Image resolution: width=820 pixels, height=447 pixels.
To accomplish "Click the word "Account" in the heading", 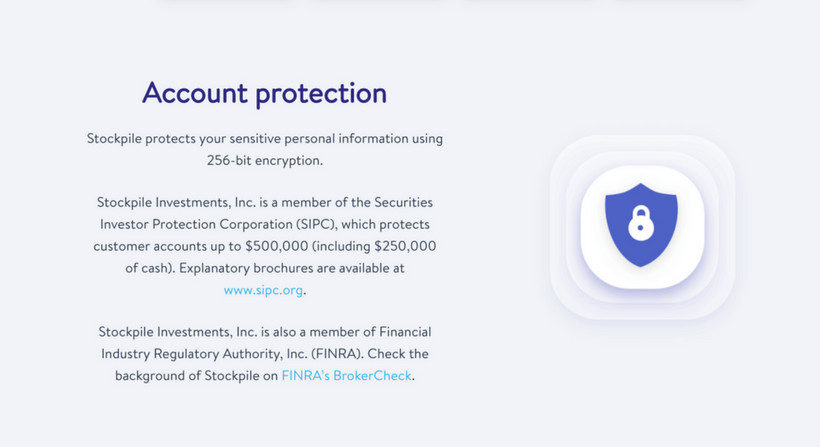I will click(x=194, y=93).
